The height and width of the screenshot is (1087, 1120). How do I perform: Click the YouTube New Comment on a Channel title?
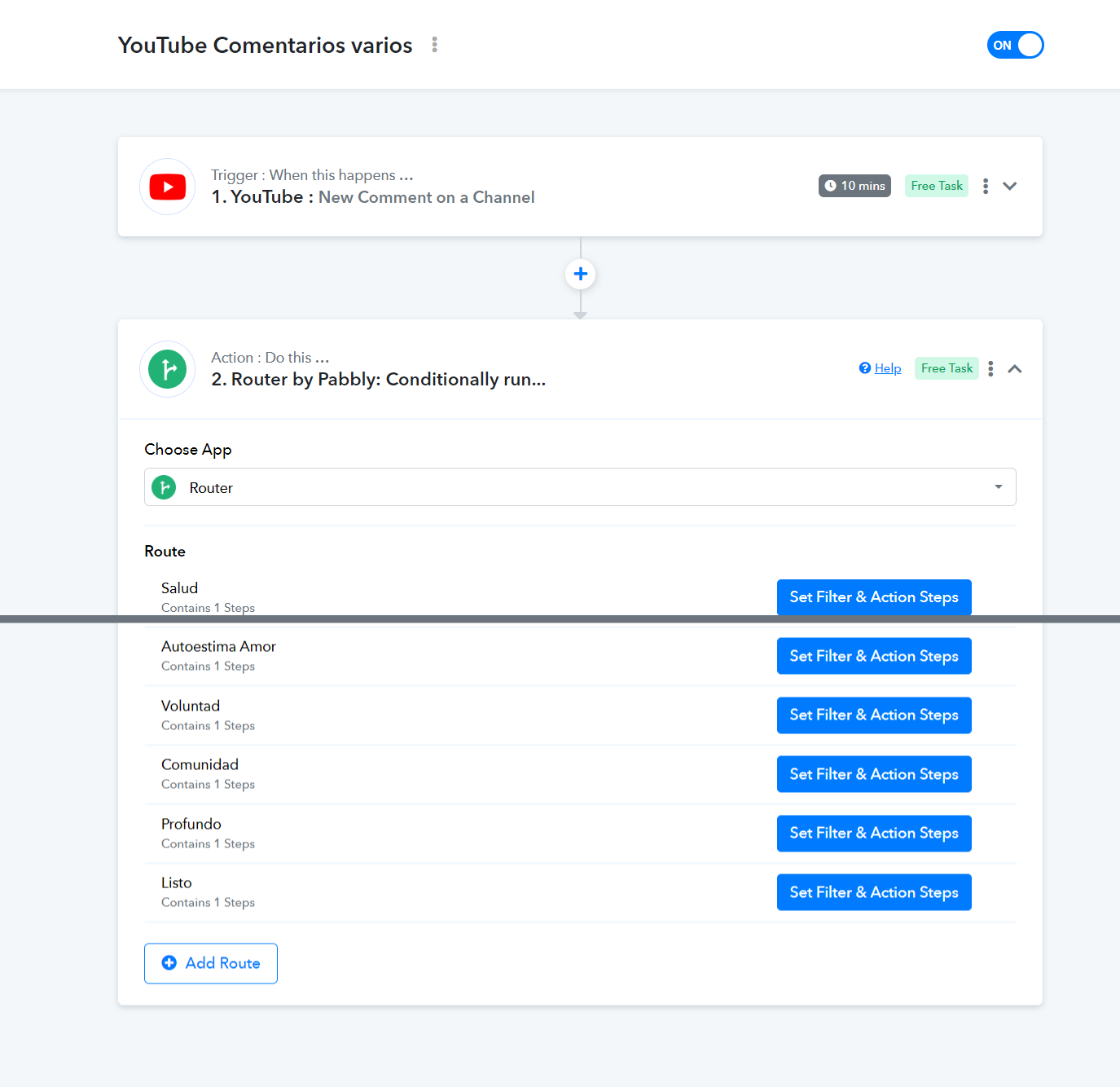click(x=373, y=197)
